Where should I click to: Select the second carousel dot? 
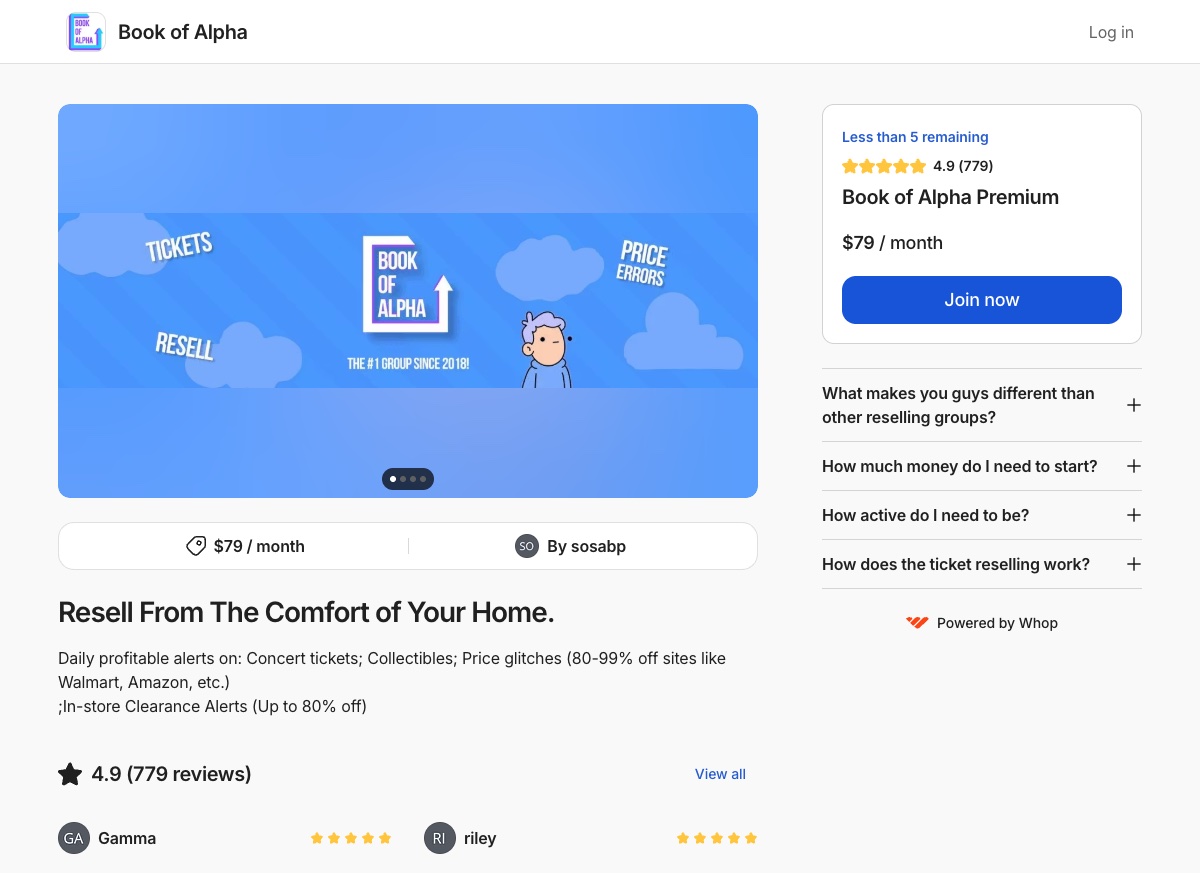(x=403, y=479)
